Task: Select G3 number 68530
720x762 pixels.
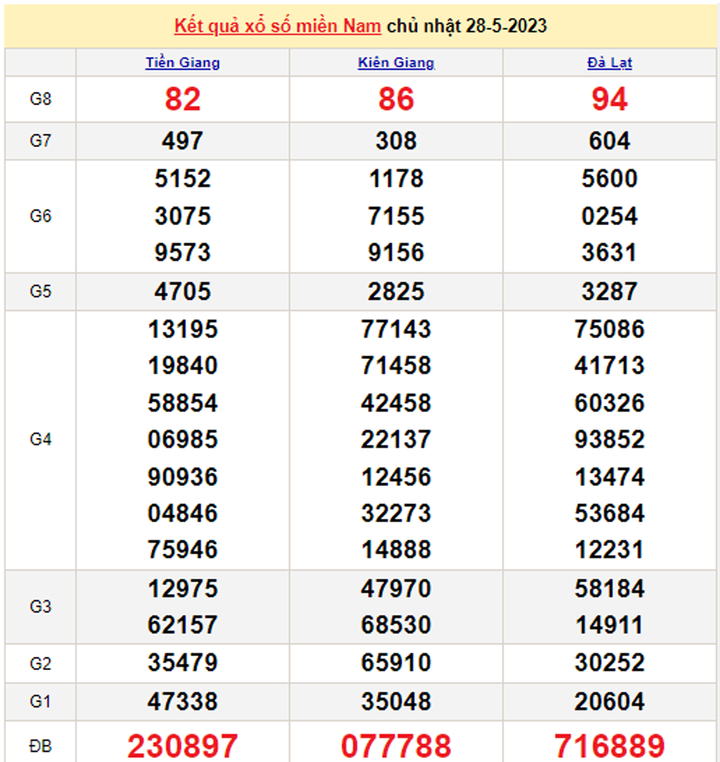Action: (x=396, y=624)
